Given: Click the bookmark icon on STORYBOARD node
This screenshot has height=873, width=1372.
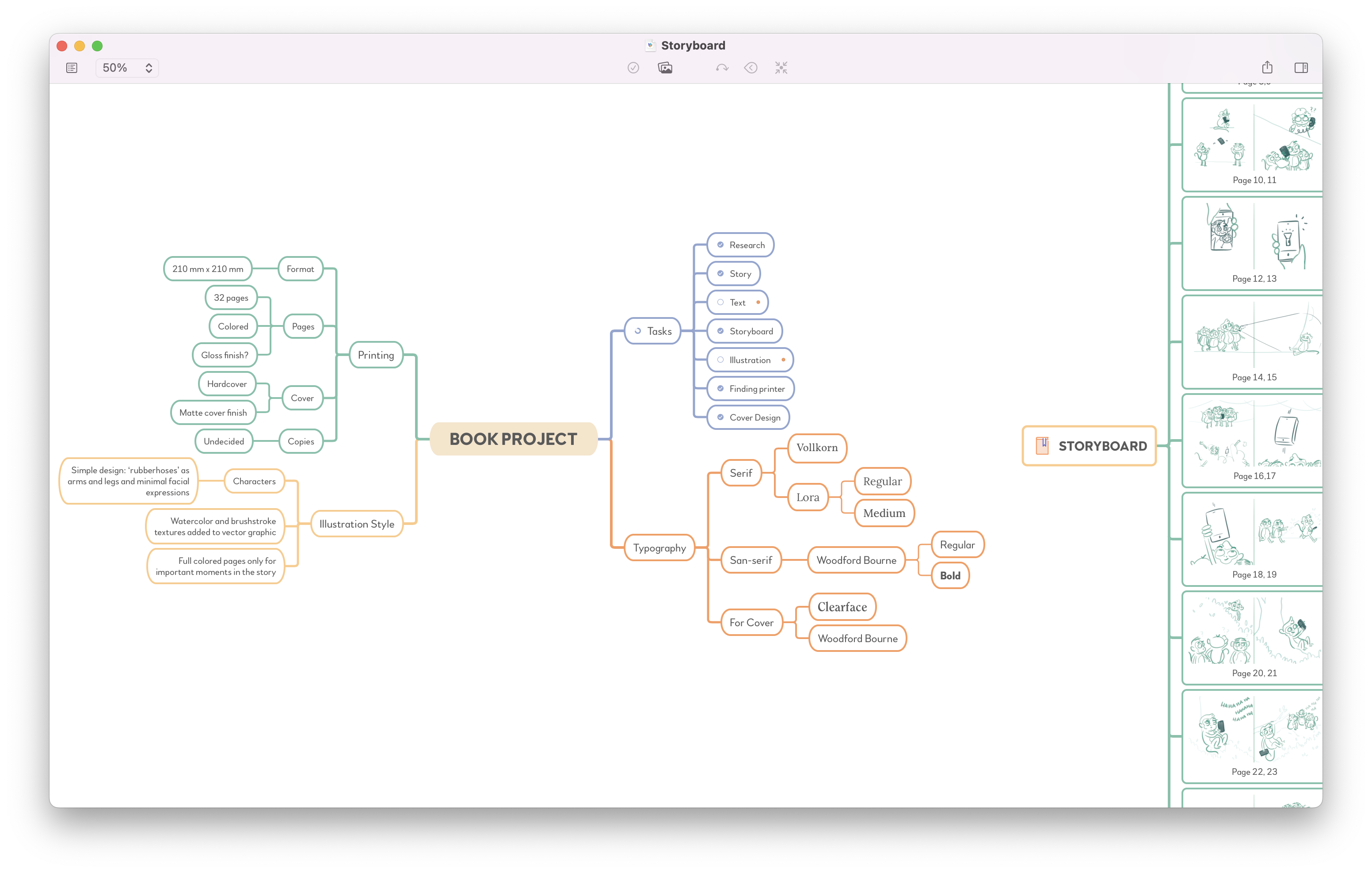Looking at the screenshot, I should click(x=1042, y=445).
